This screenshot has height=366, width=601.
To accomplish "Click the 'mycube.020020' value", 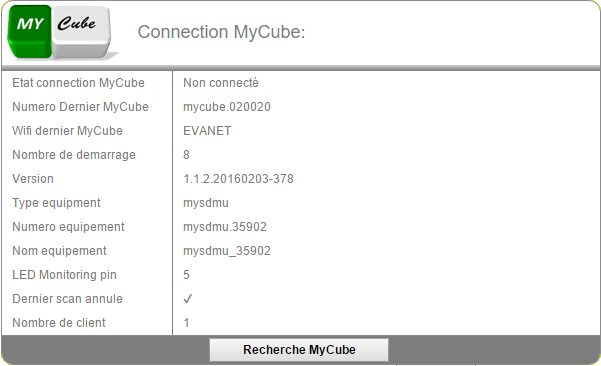I will (227, 107).
